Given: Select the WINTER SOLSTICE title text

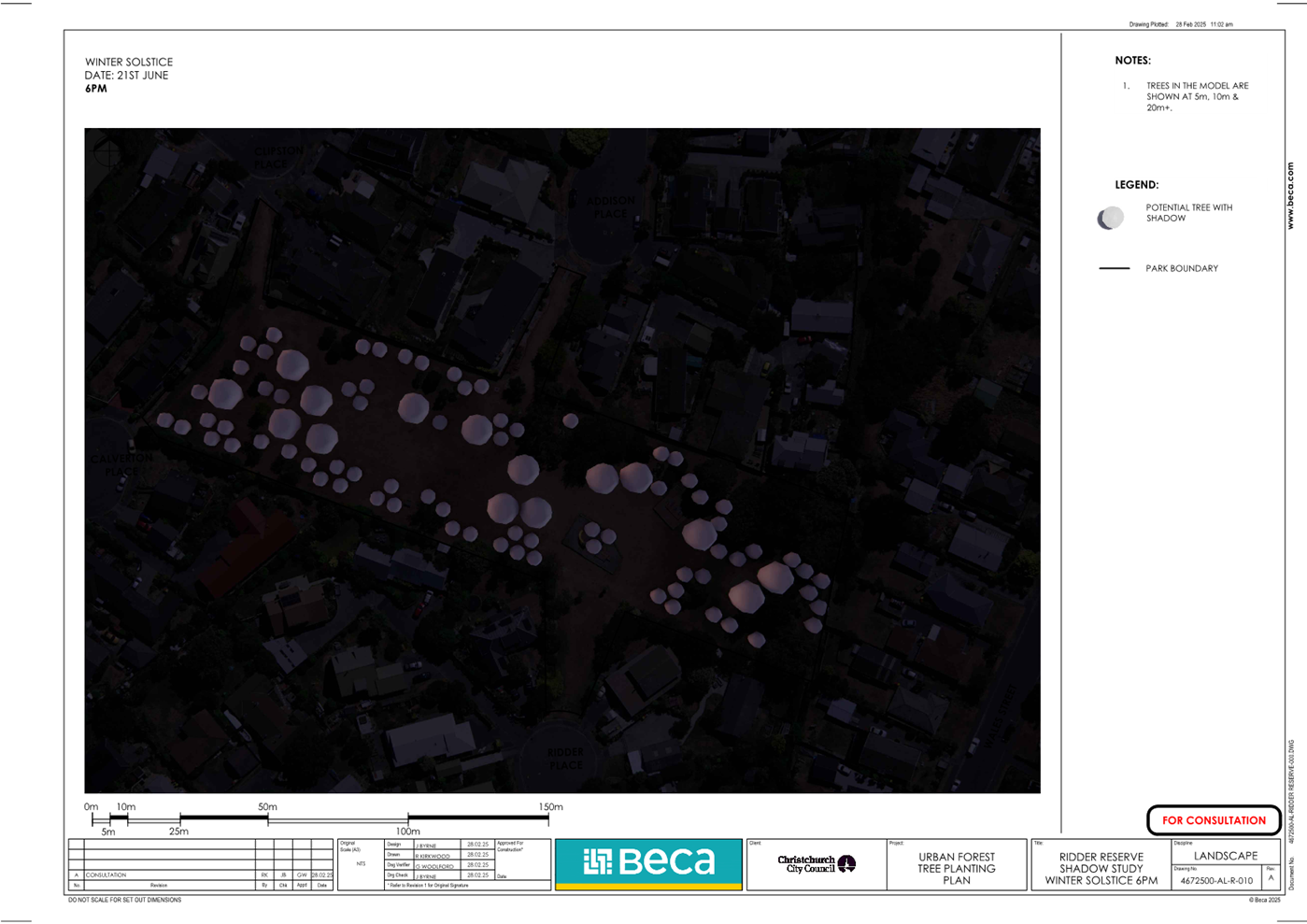Looking at the screenshot, I should 128,62.
